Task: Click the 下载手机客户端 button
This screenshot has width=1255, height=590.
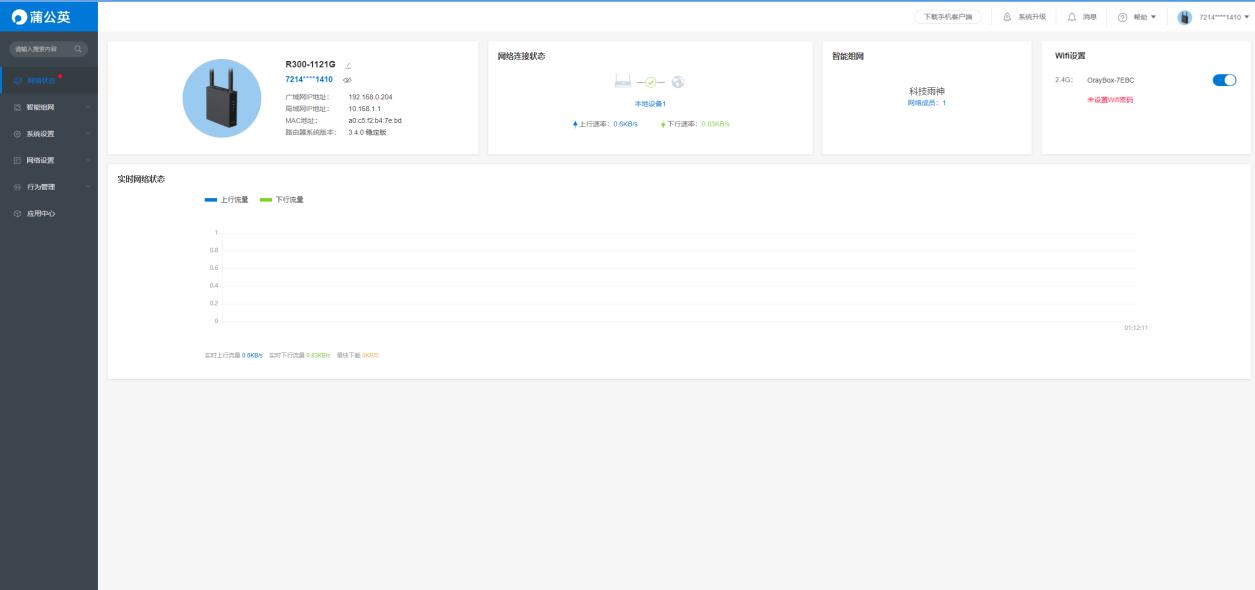Action: click(x=947, y=17)
